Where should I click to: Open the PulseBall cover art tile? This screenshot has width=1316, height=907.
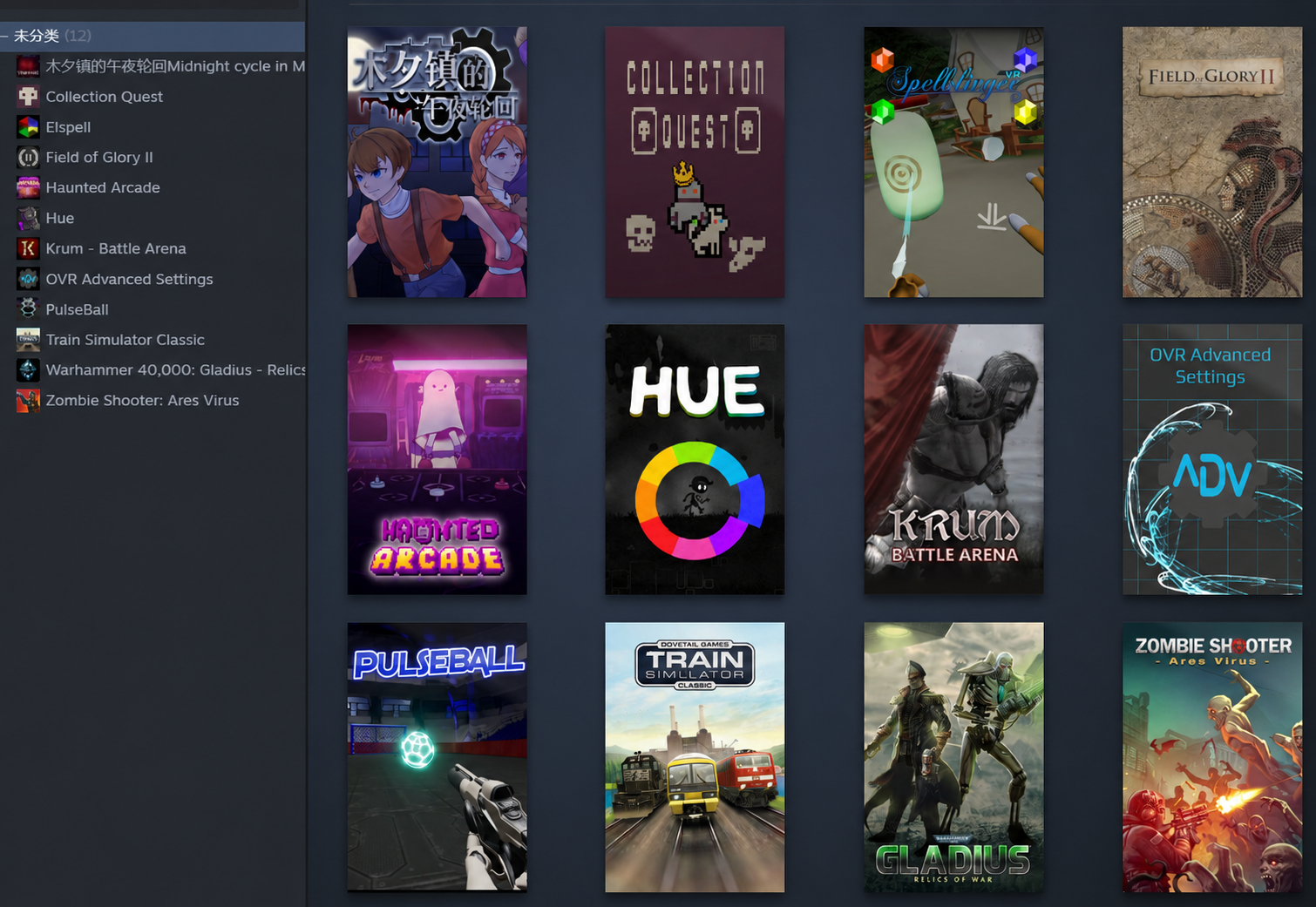coord(437,757)
